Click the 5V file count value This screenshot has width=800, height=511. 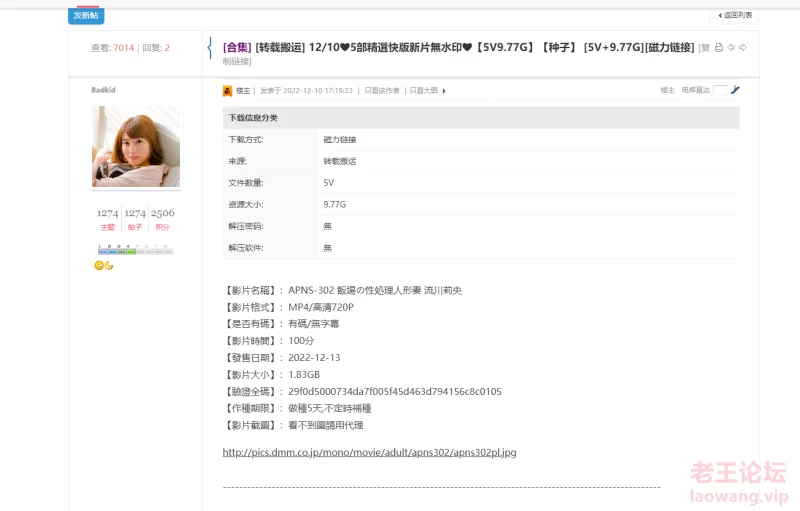329,183
